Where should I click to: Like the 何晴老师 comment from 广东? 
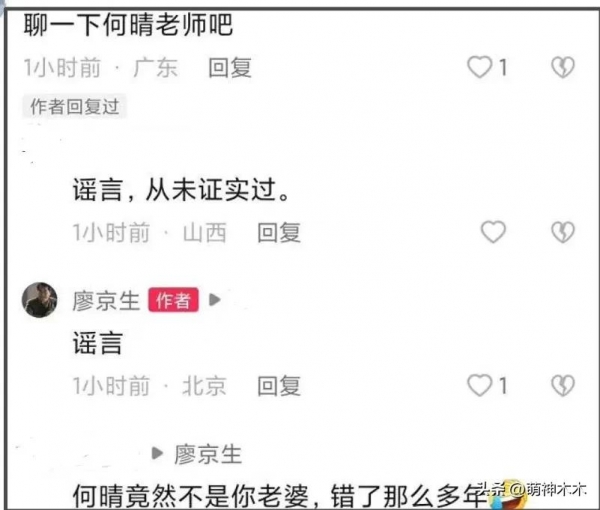[x=480, y=67]
